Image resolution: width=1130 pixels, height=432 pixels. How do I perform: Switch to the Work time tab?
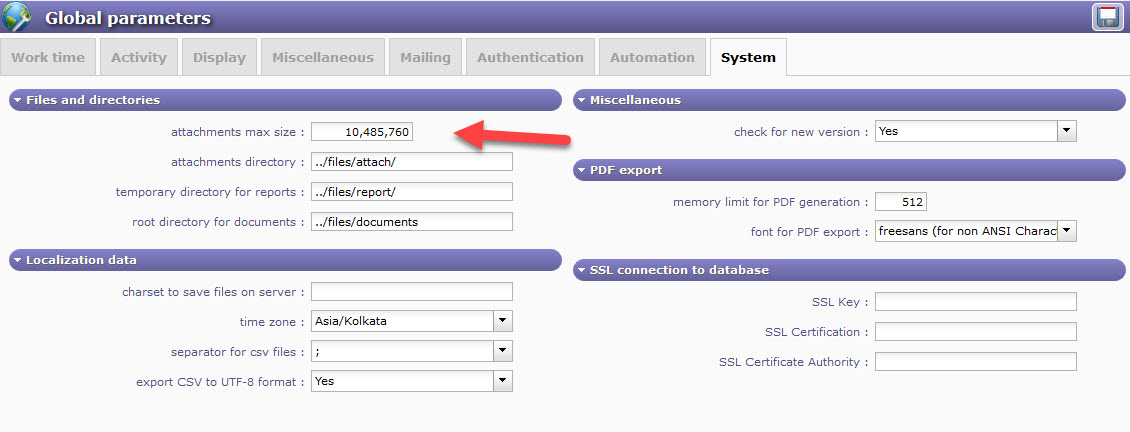[48, 57]
